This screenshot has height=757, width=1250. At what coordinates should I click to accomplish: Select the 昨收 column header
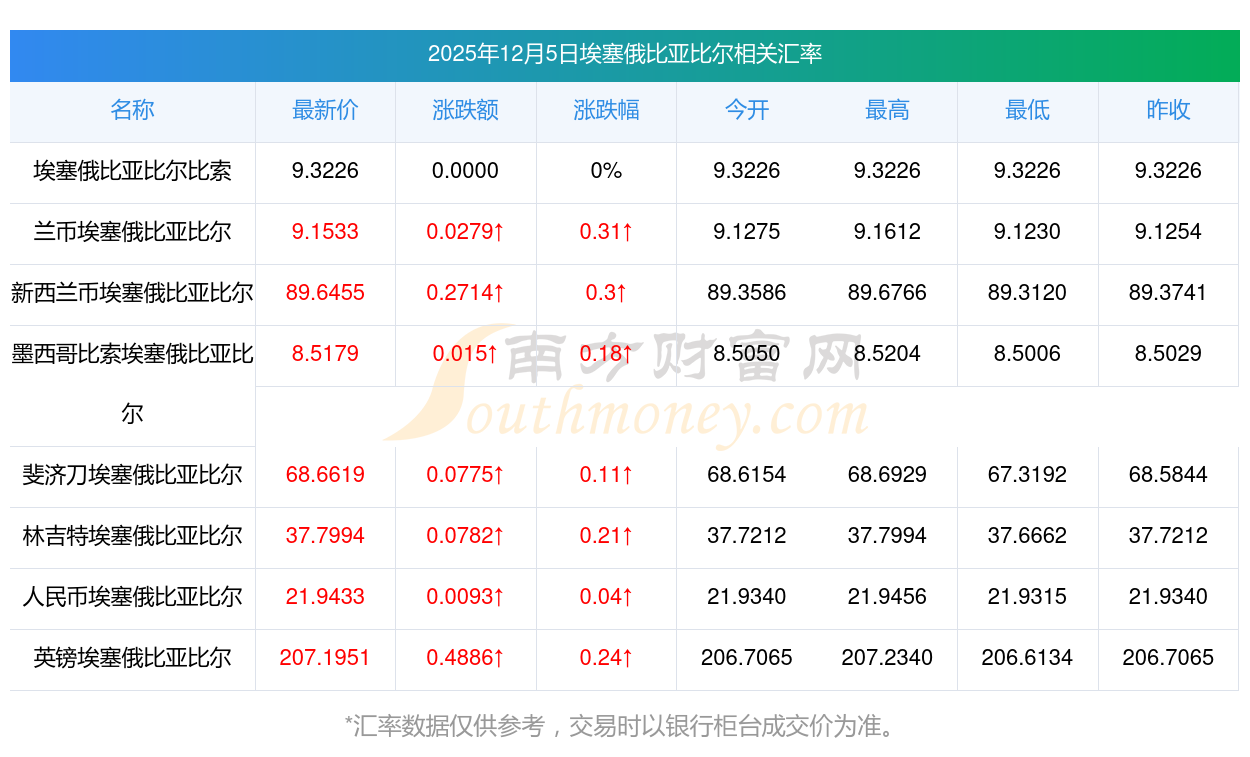[x=1168, y=111]
